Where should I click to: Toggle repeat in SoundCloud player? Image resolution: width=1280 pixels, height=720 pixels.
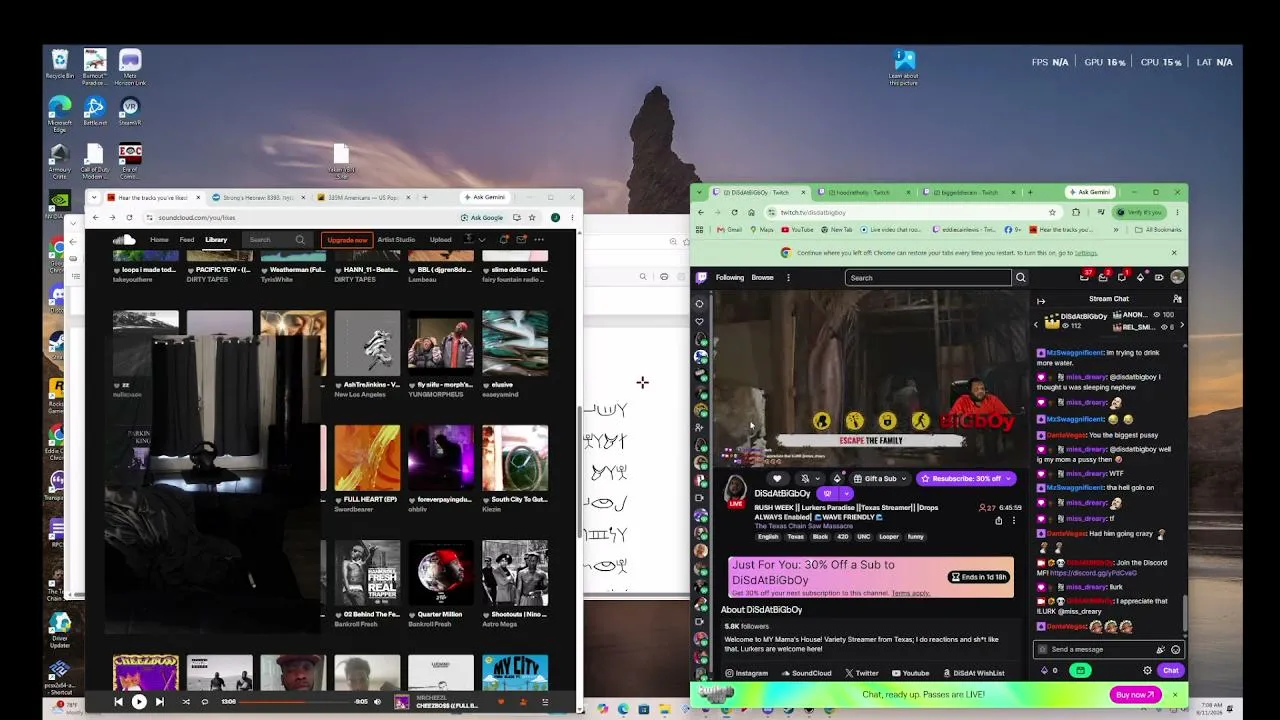pyautogui.click(x=205, y=702)
